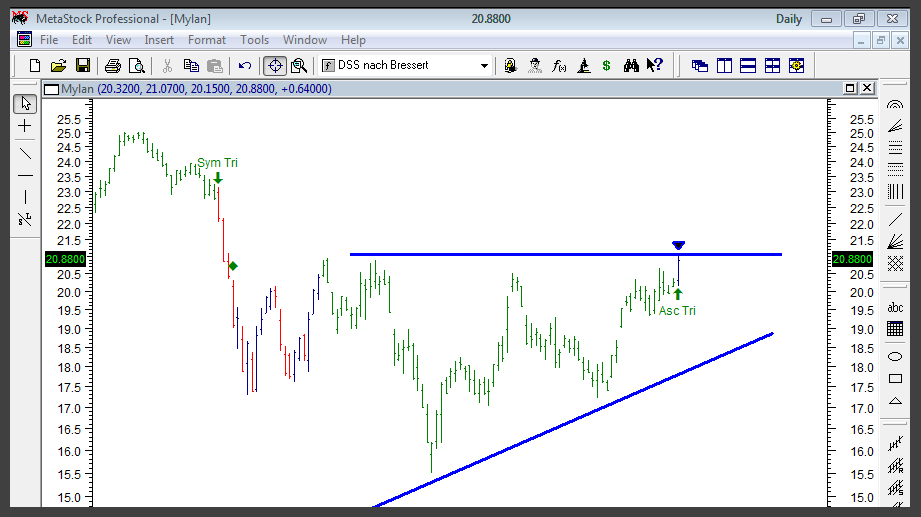Select the Gann fan tool
The height and width of the screenshot is (517, 921).
click(895, 241)
